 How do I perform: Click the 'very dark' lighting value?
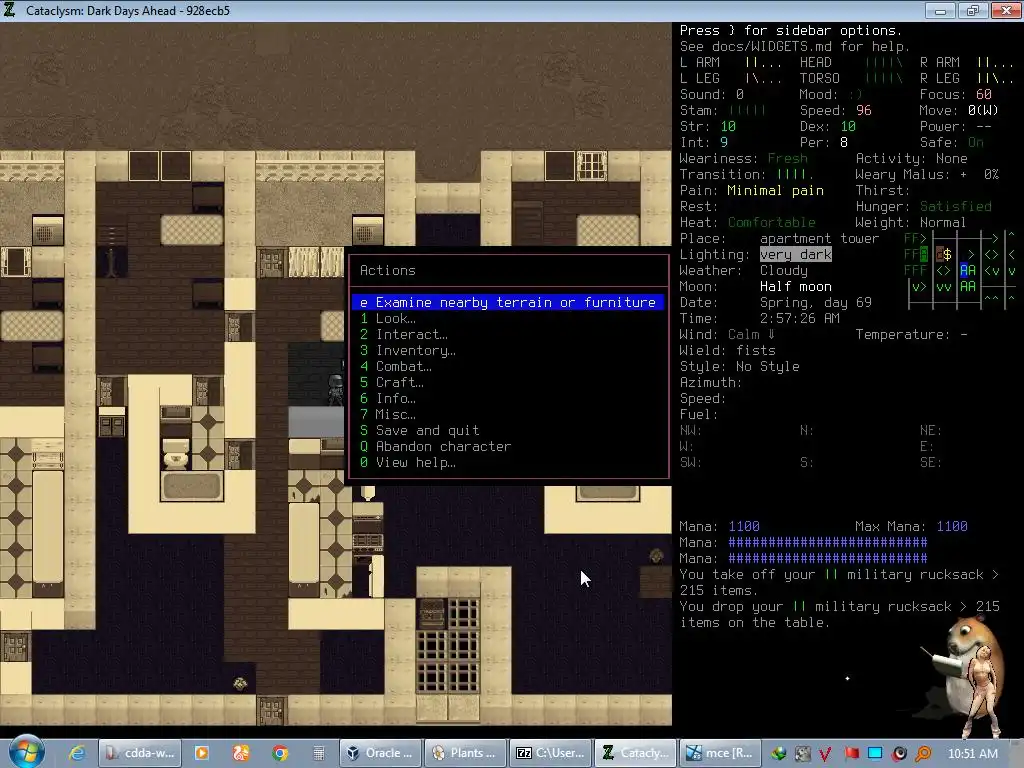(x=796, y=255)
